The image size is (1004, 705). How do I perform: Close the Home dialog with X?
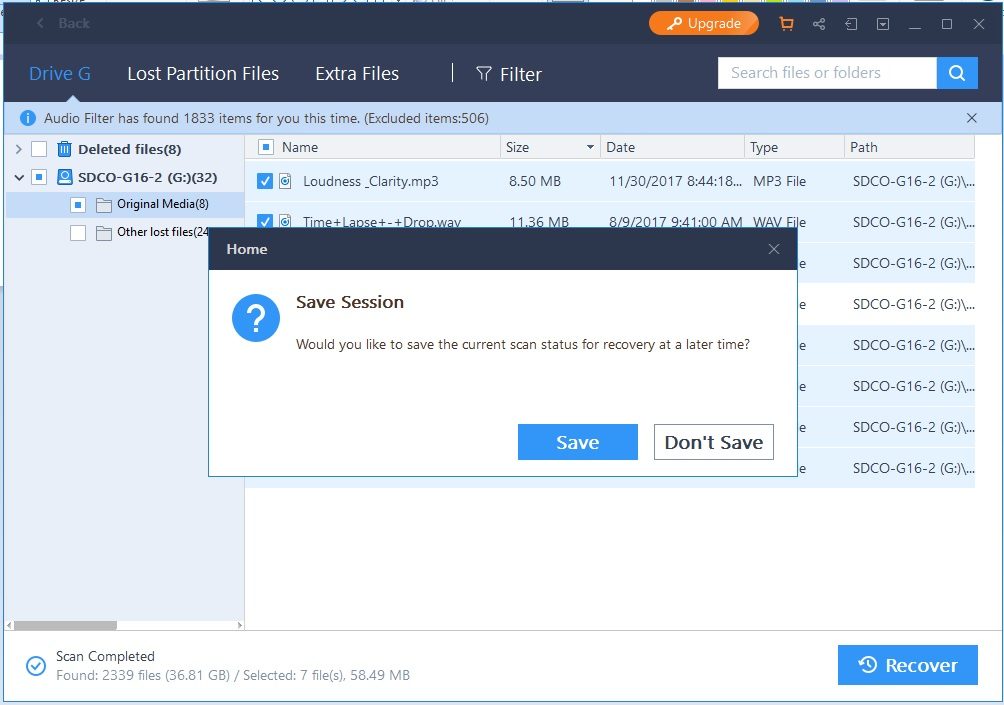[773, 249]
